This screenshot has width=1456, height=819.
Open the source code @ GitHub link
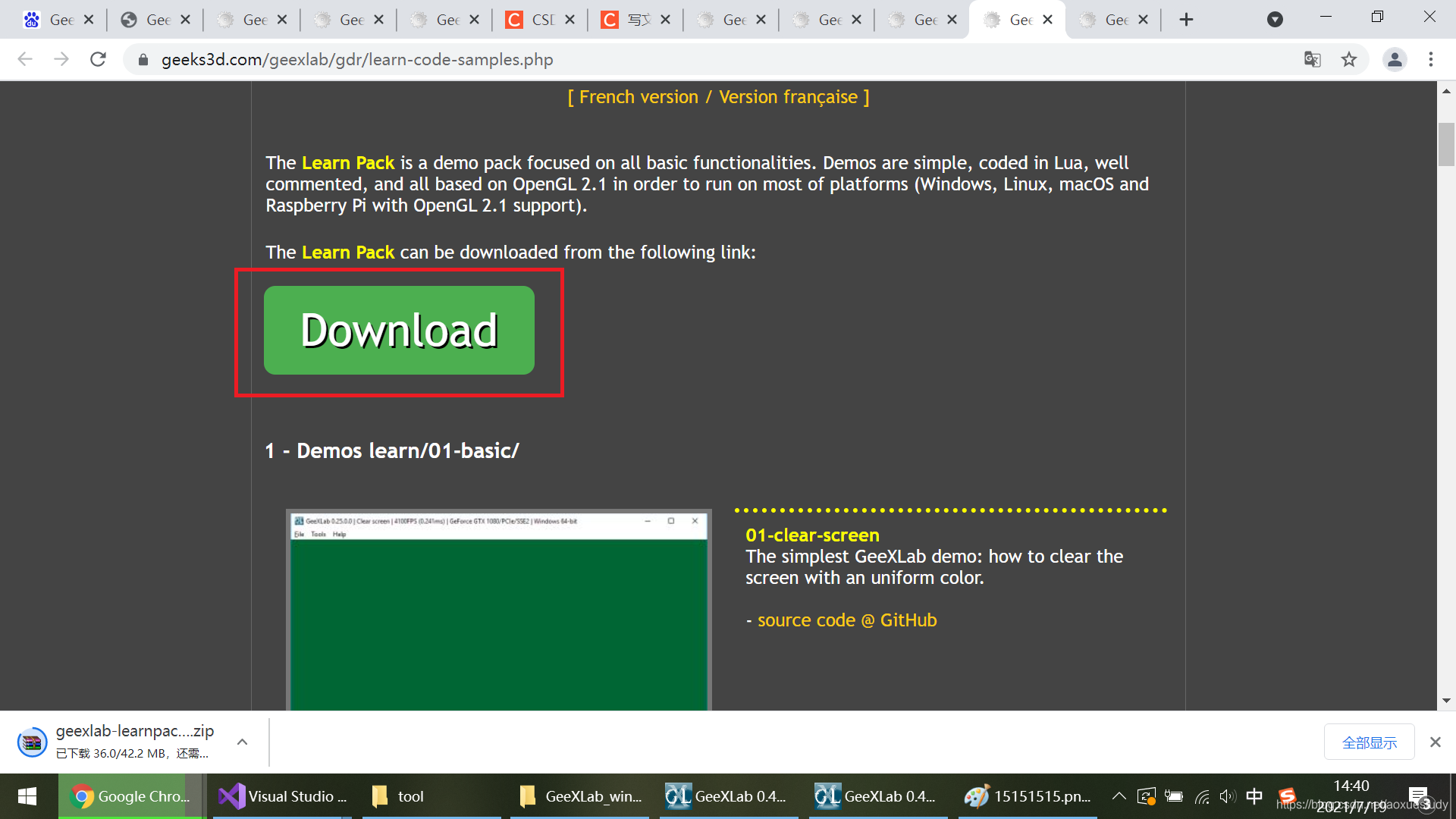847,620
